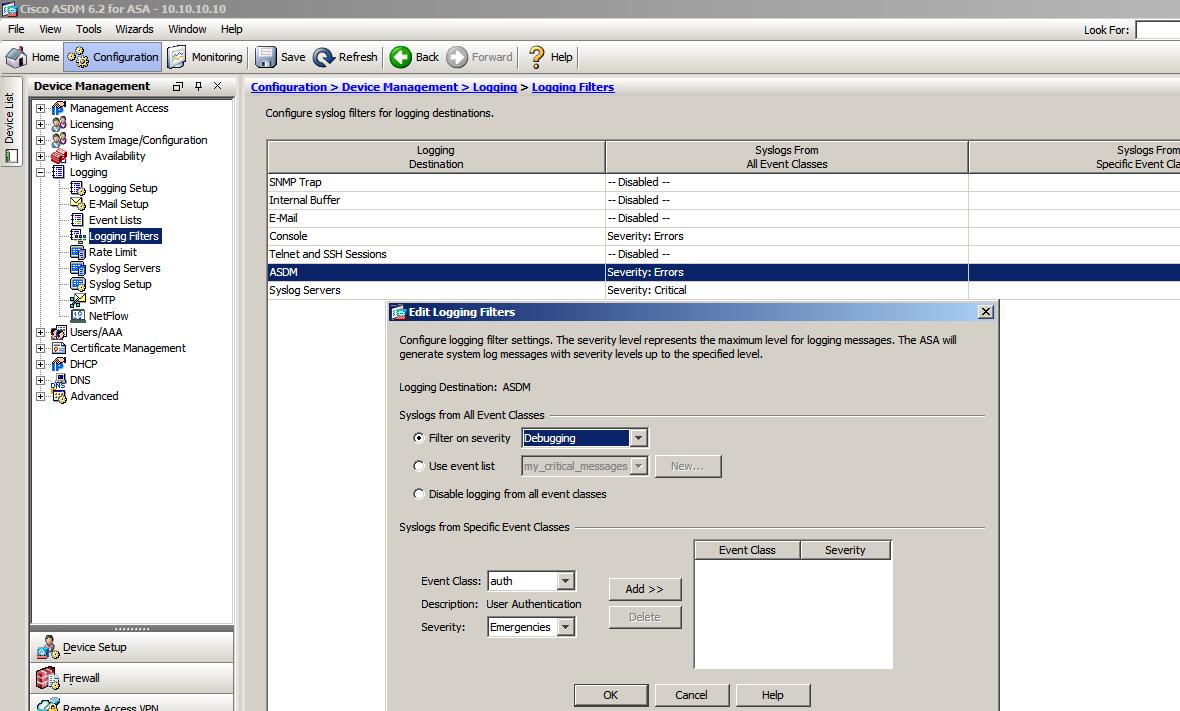
Task: Open the File menu
Action: (16, 29)
